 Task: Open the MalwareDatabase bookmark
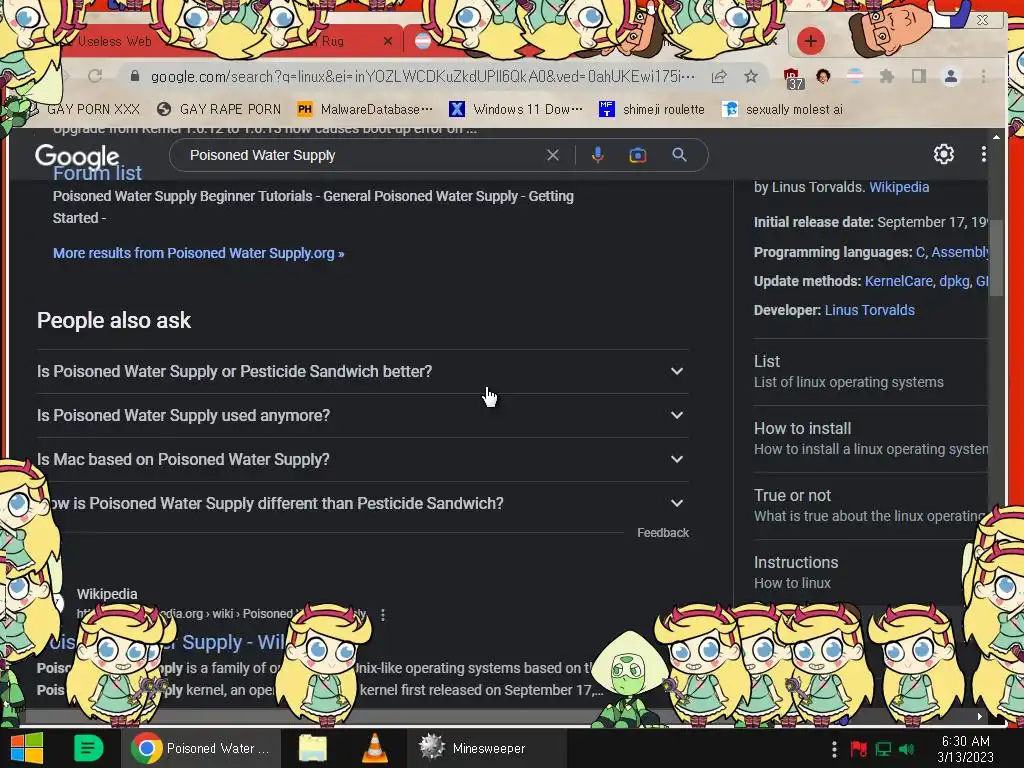pos(365,109)
